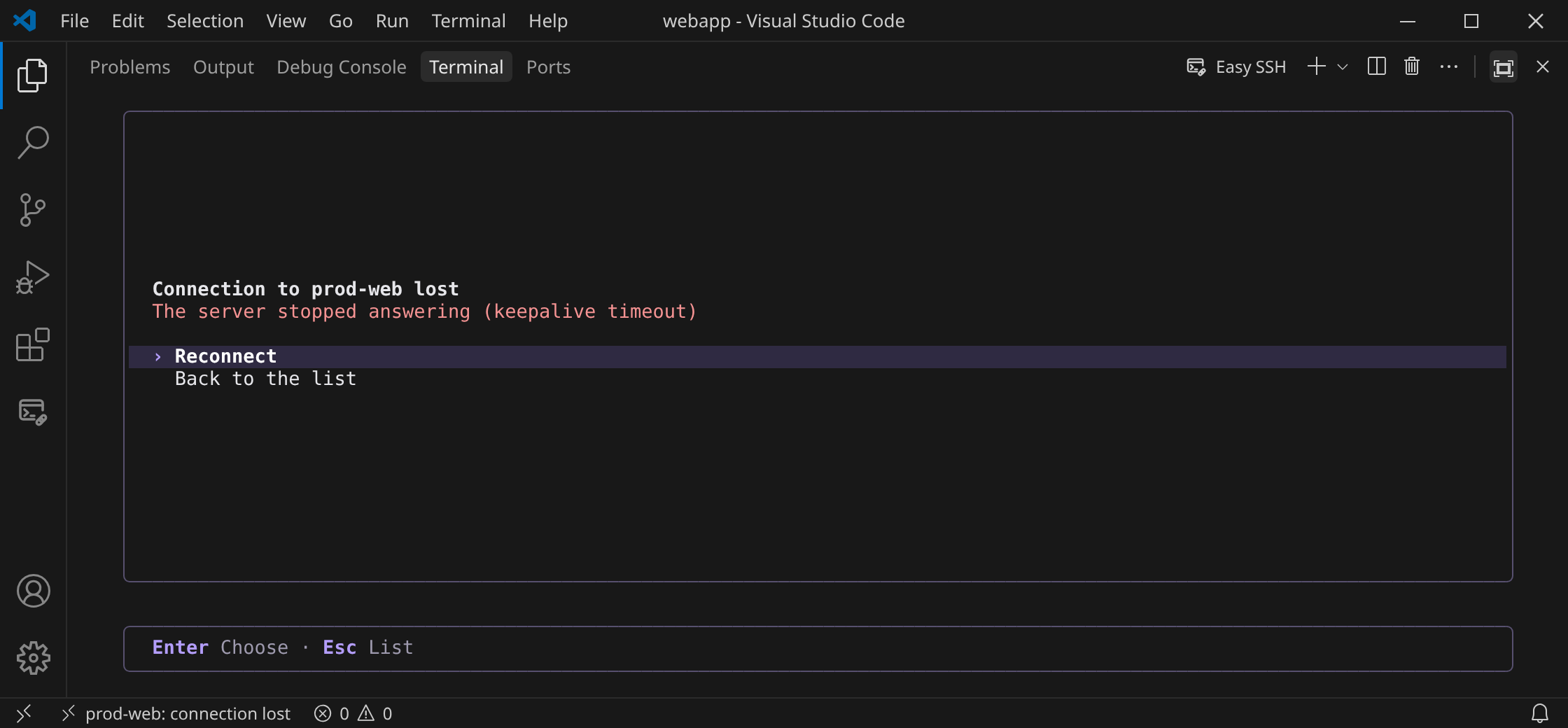The height and width of the screenshot is (728, 1568).
Task: Switch to the Ports tab
Action: (548, 67)
